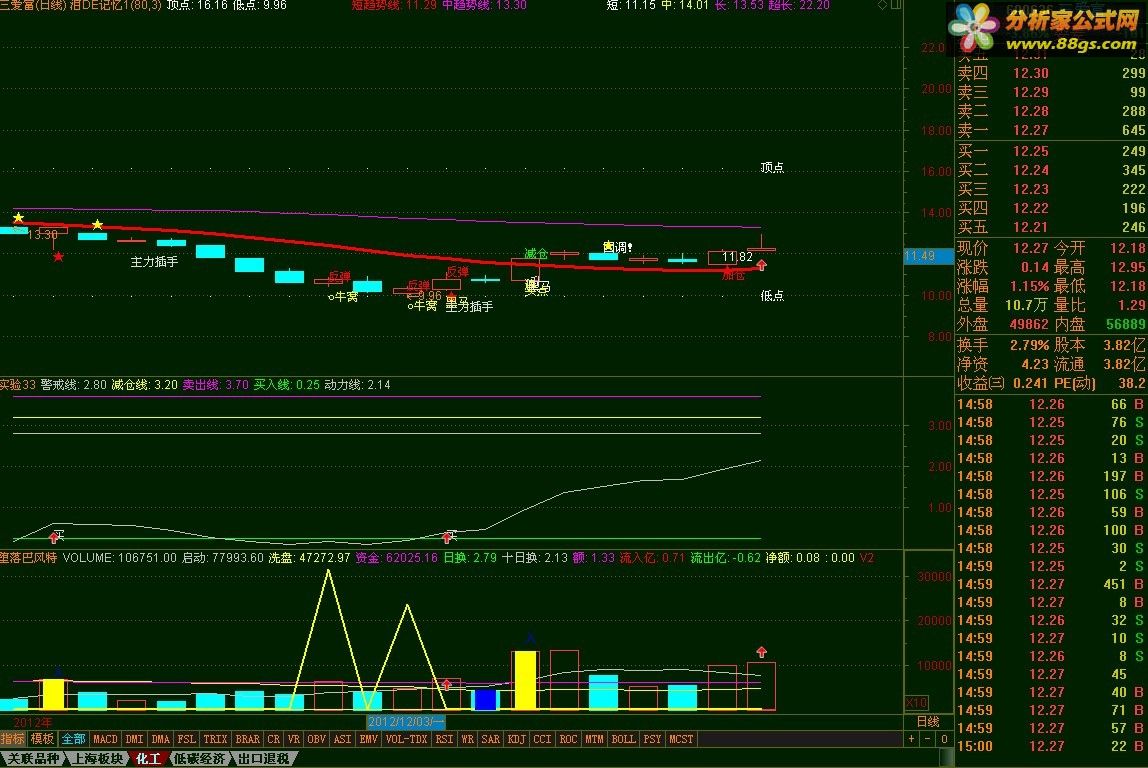Screen dimensions: 1148x768
Task: Click the 买一 12.25 bid row
Action: pyautogui.click(x=1051, y=151)
